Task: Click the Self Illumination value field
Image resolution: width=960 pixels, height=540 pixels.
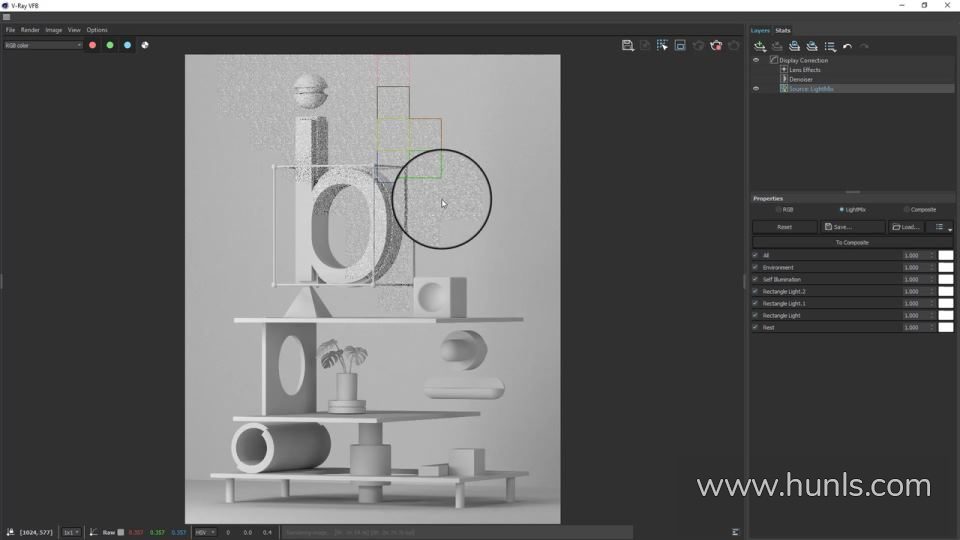Action: pos(915,279)
